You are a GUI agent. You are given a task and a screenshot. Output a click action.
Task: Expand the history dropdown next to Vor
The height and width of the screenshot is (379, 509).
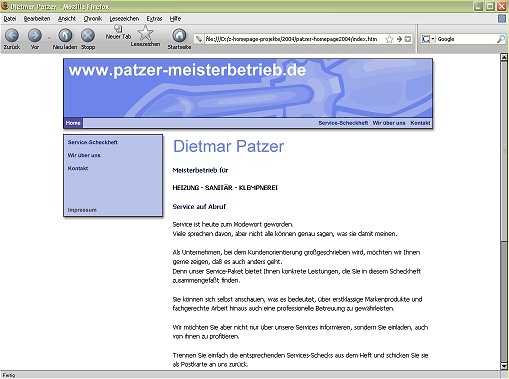coord(49,38)
